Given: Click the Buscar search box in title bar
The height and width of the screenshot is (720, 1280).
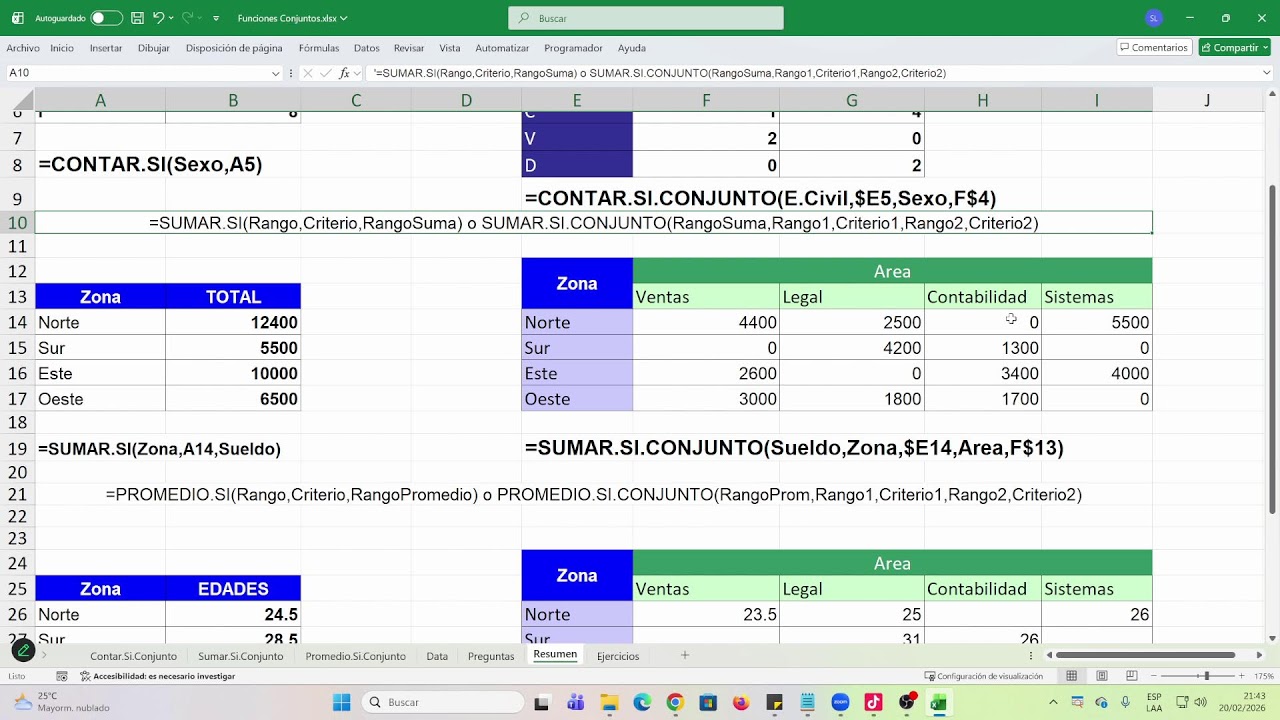Looking at the screenshot, I should [646, 18].
